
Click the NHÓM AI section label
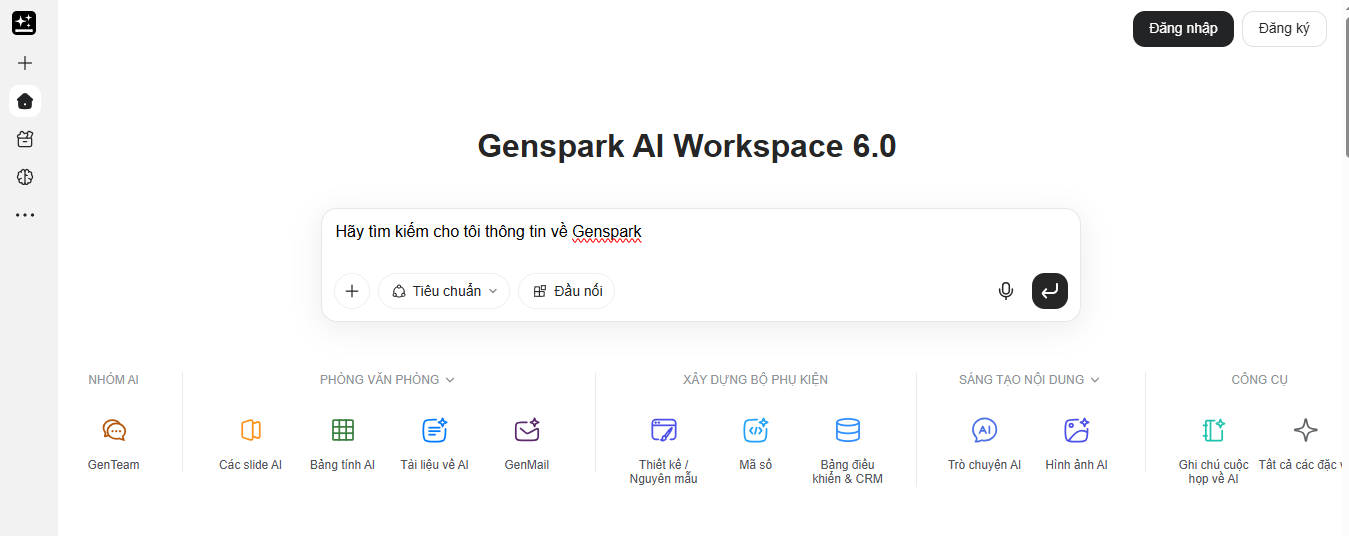pos(114,380)
